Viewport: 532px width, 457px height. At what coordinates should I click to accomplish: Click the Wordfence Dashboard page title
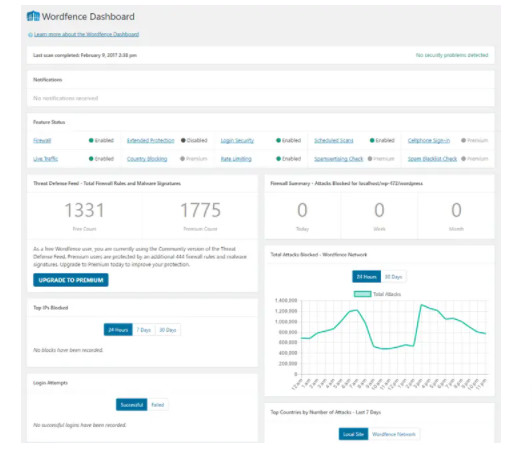(x=88, y=16)
